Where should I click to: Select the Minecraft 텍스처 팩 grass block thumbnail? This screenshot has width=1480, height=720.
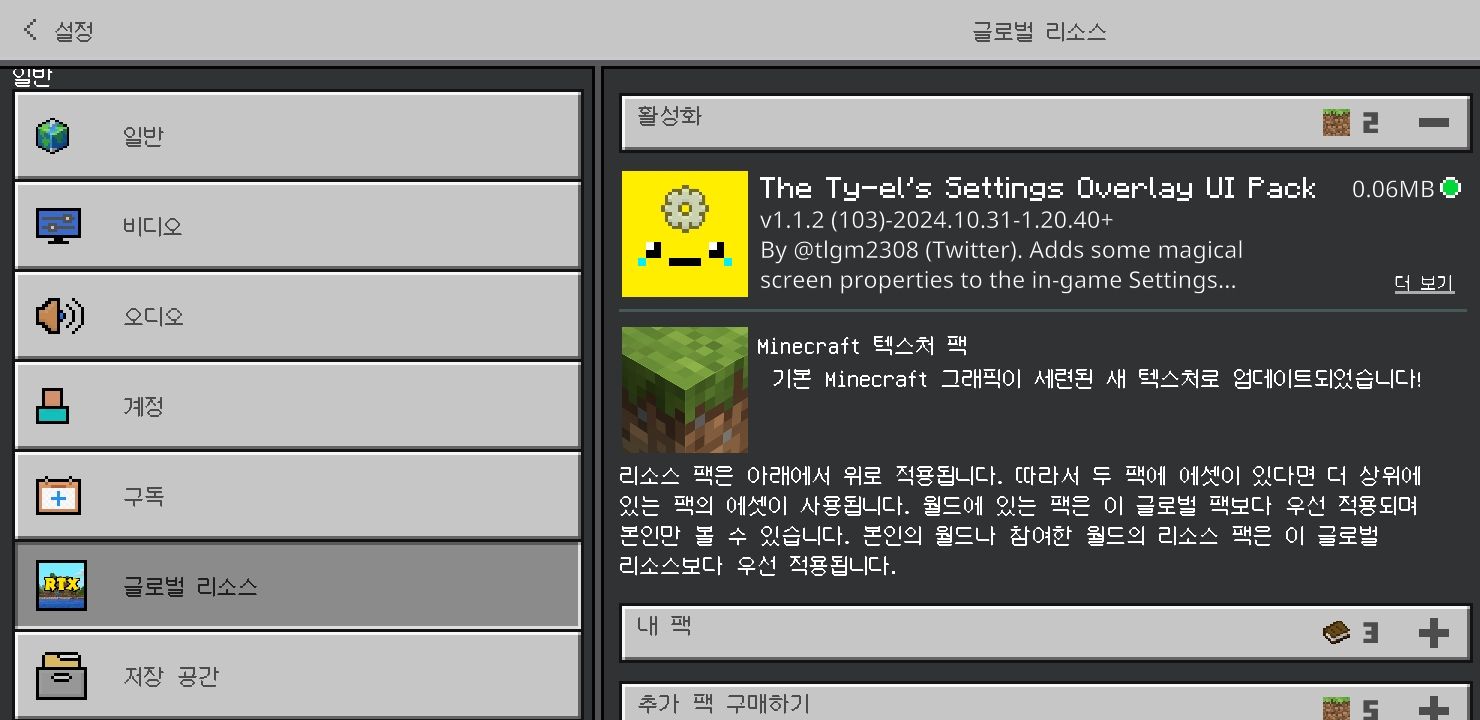point(685,390)
